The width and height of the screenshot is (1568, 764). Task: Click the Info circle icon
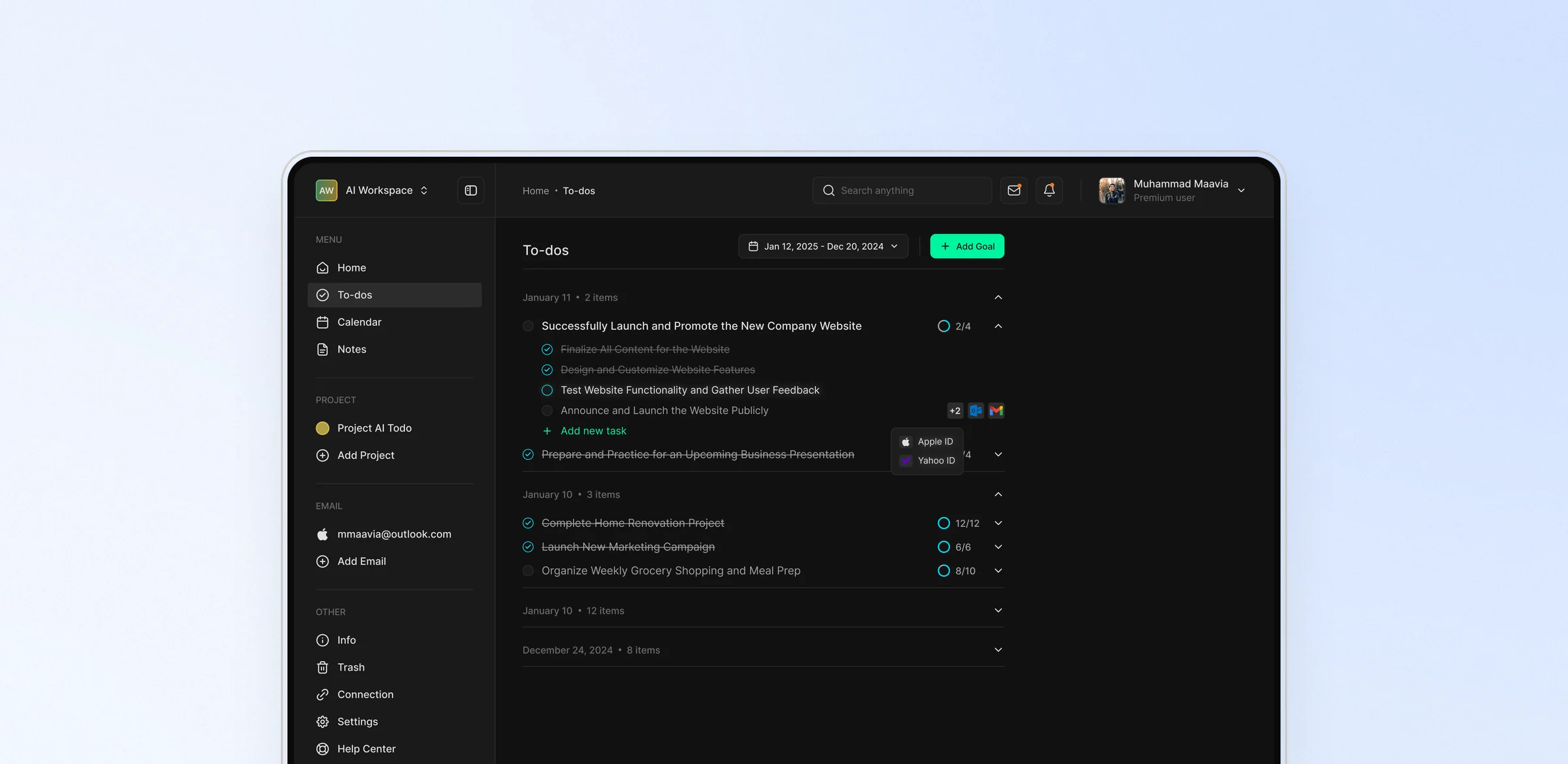point(322,640)
